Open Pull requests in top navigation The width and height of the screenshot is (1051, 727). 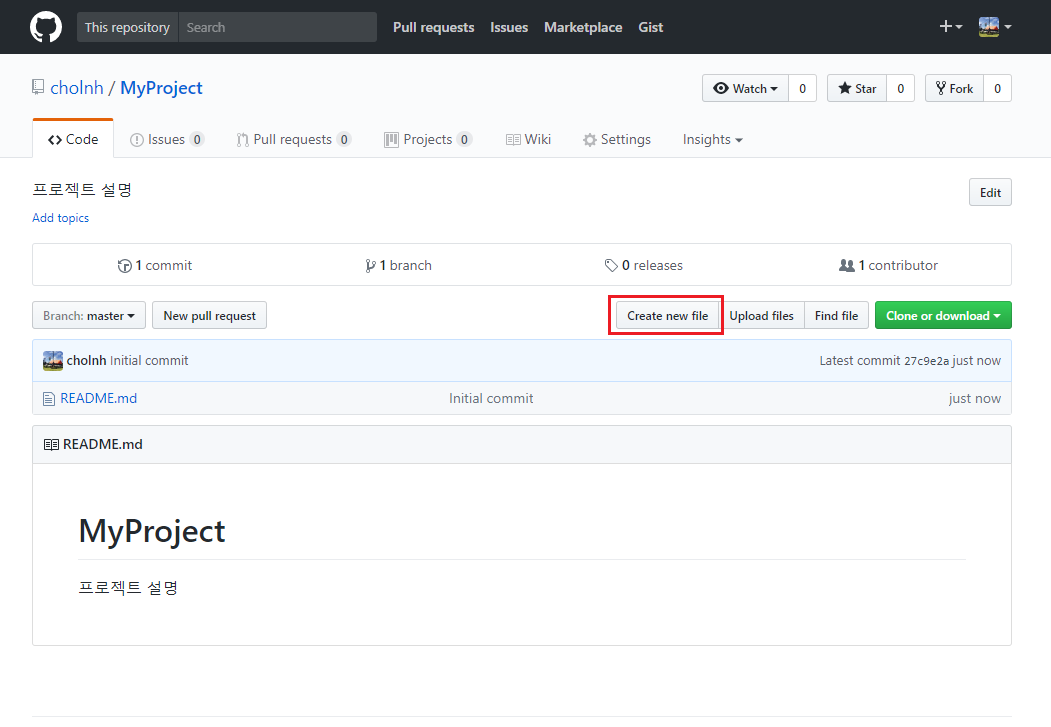click(434, 27)
